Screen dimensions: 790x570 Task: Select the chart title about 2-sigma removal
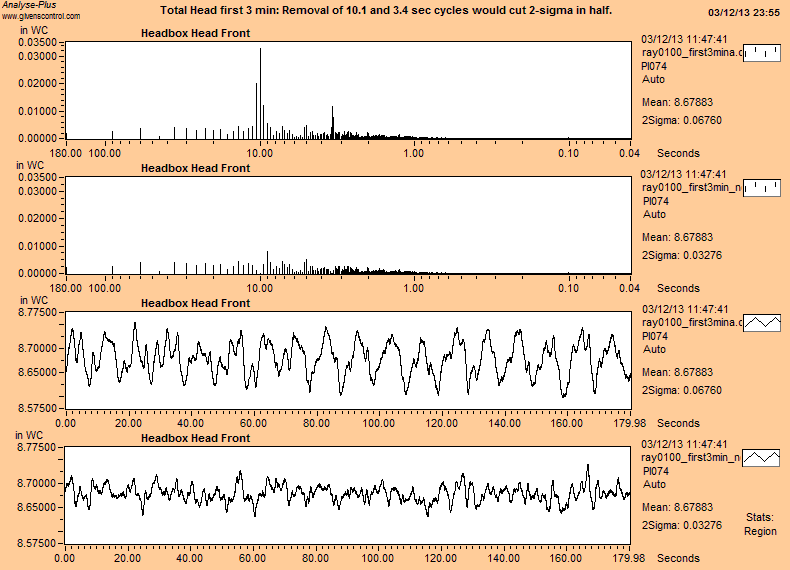tap(386, 10)
